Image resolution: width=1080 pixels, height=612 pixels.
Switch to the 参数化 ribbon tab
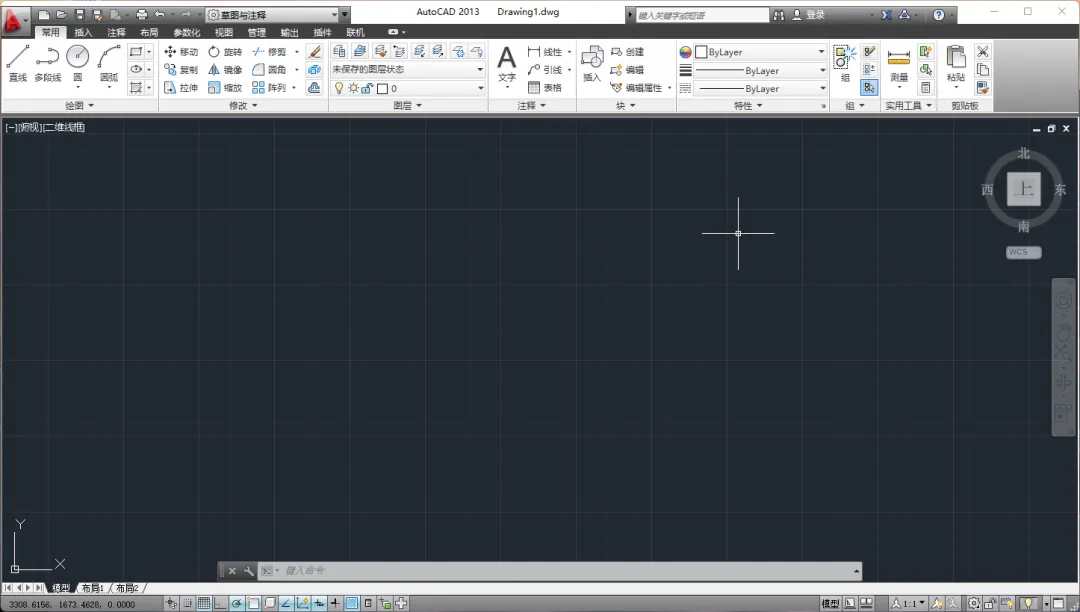click(x=187, y=32)
